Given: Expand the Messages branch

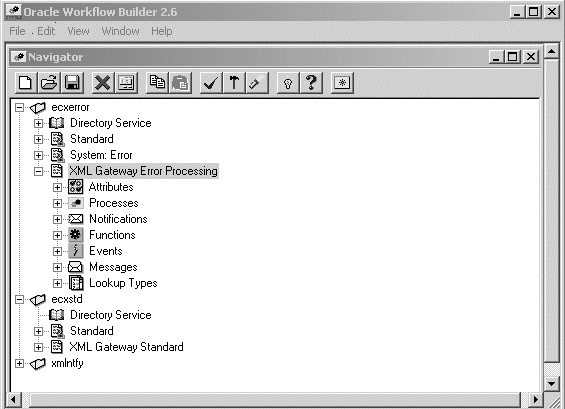Looking at the screenshot, I should point(57,267).
